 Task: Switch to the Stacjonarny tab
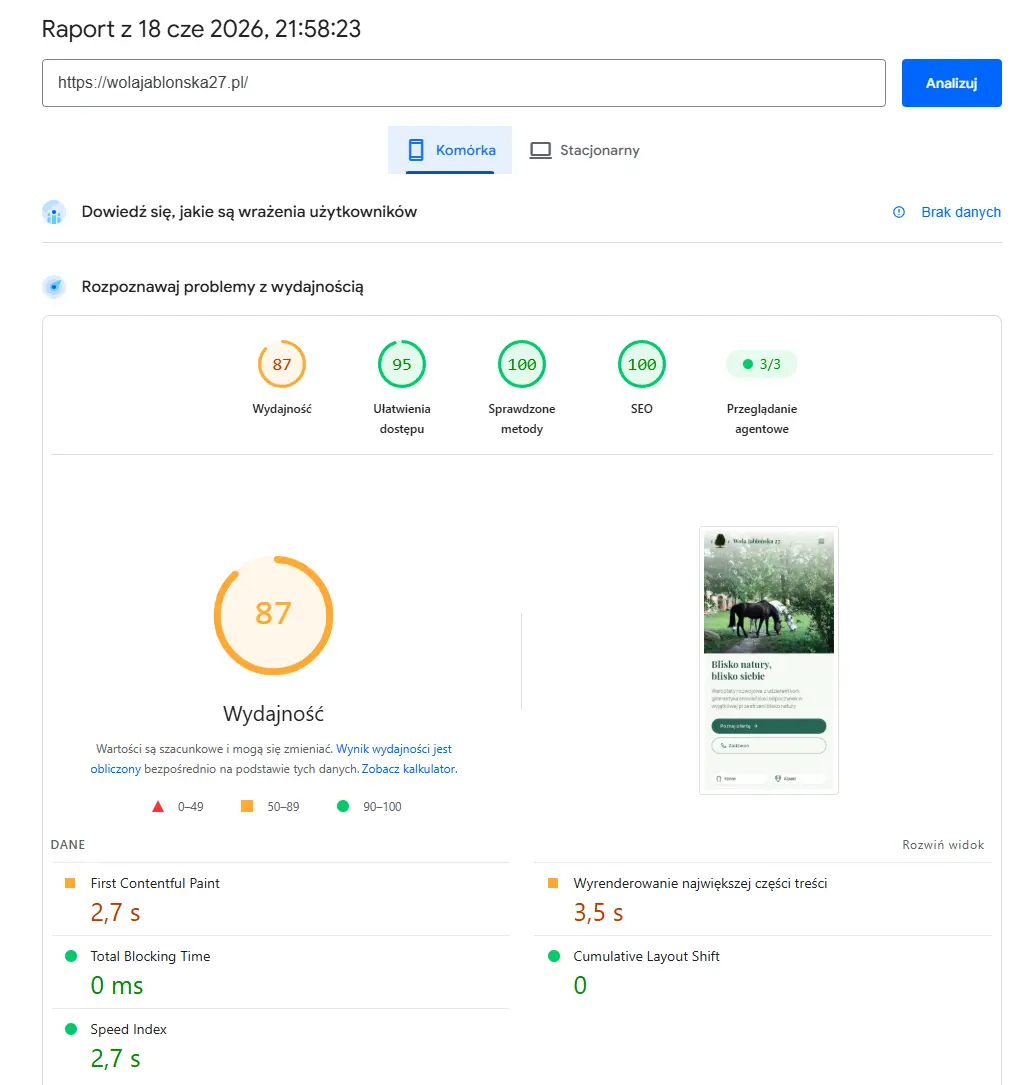(584, 150)
